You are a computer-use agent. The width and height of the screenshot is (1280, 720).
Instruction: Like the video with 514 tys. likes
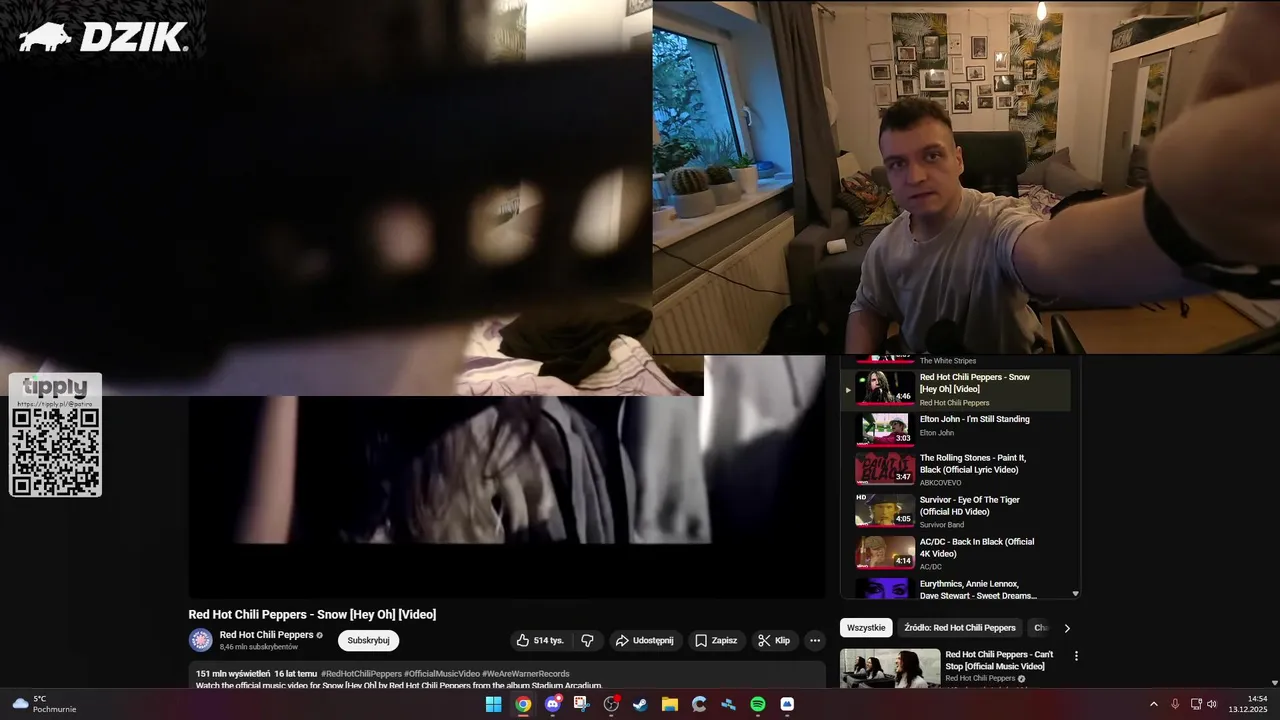(540, 640)
